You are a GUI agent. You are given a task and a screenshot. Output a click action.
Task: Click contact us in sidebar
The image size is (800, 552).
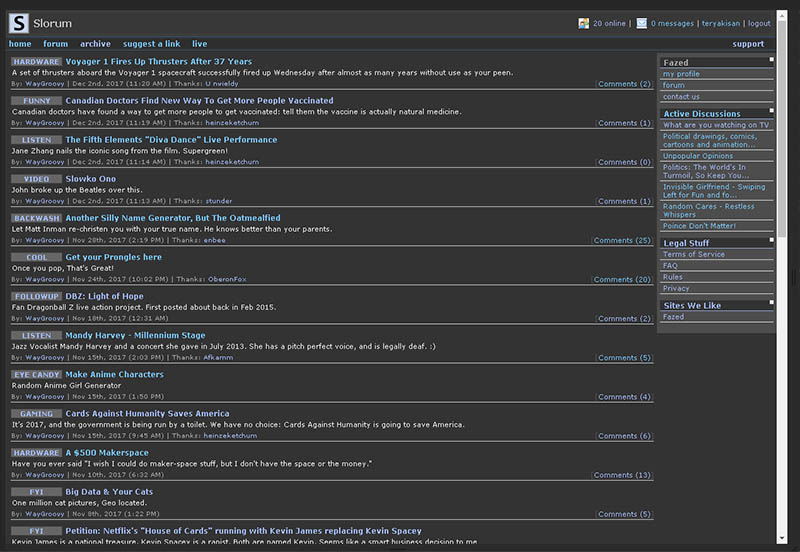tap(681, 96)
